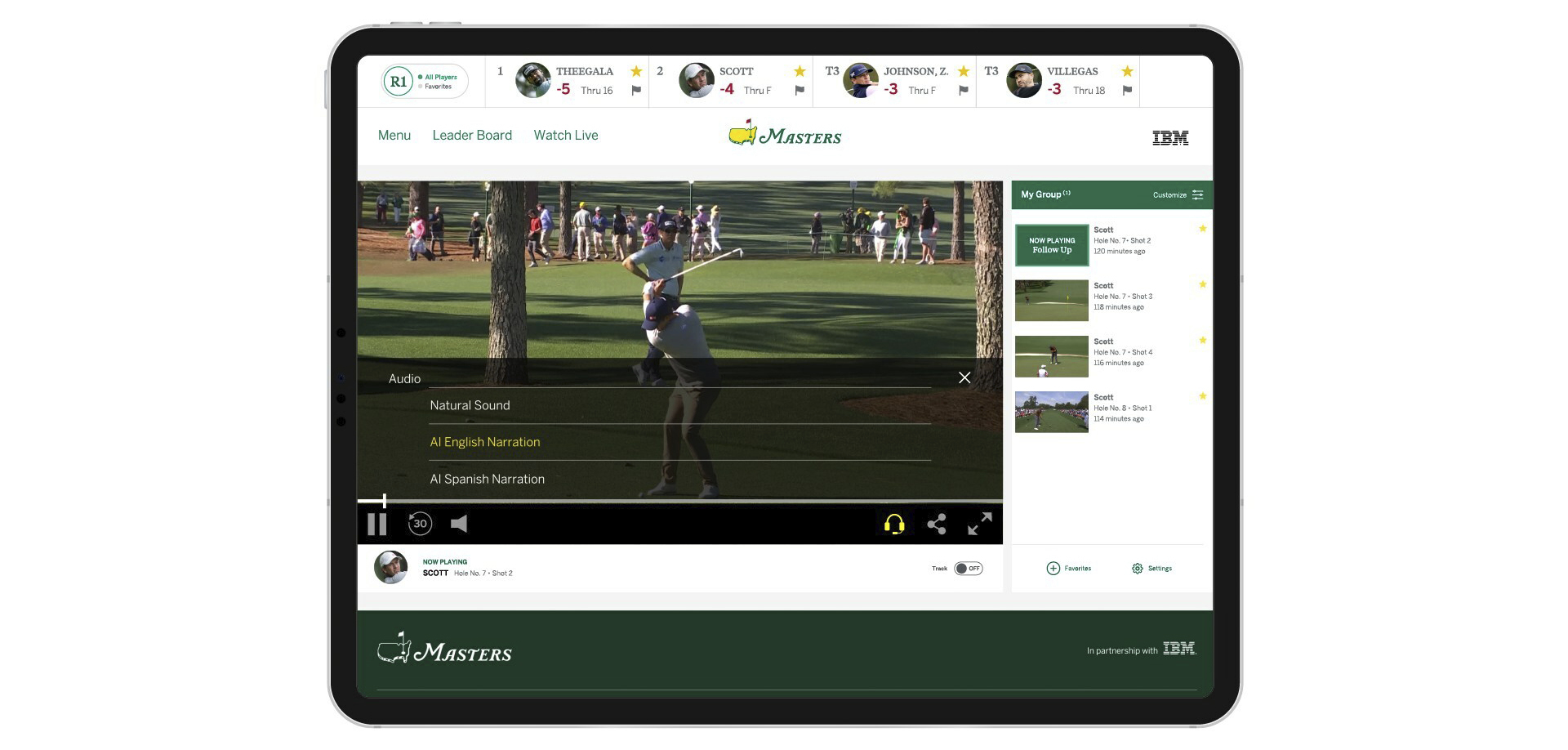Turn on the Track switch
1568x750 pixels.
(968, 569)
